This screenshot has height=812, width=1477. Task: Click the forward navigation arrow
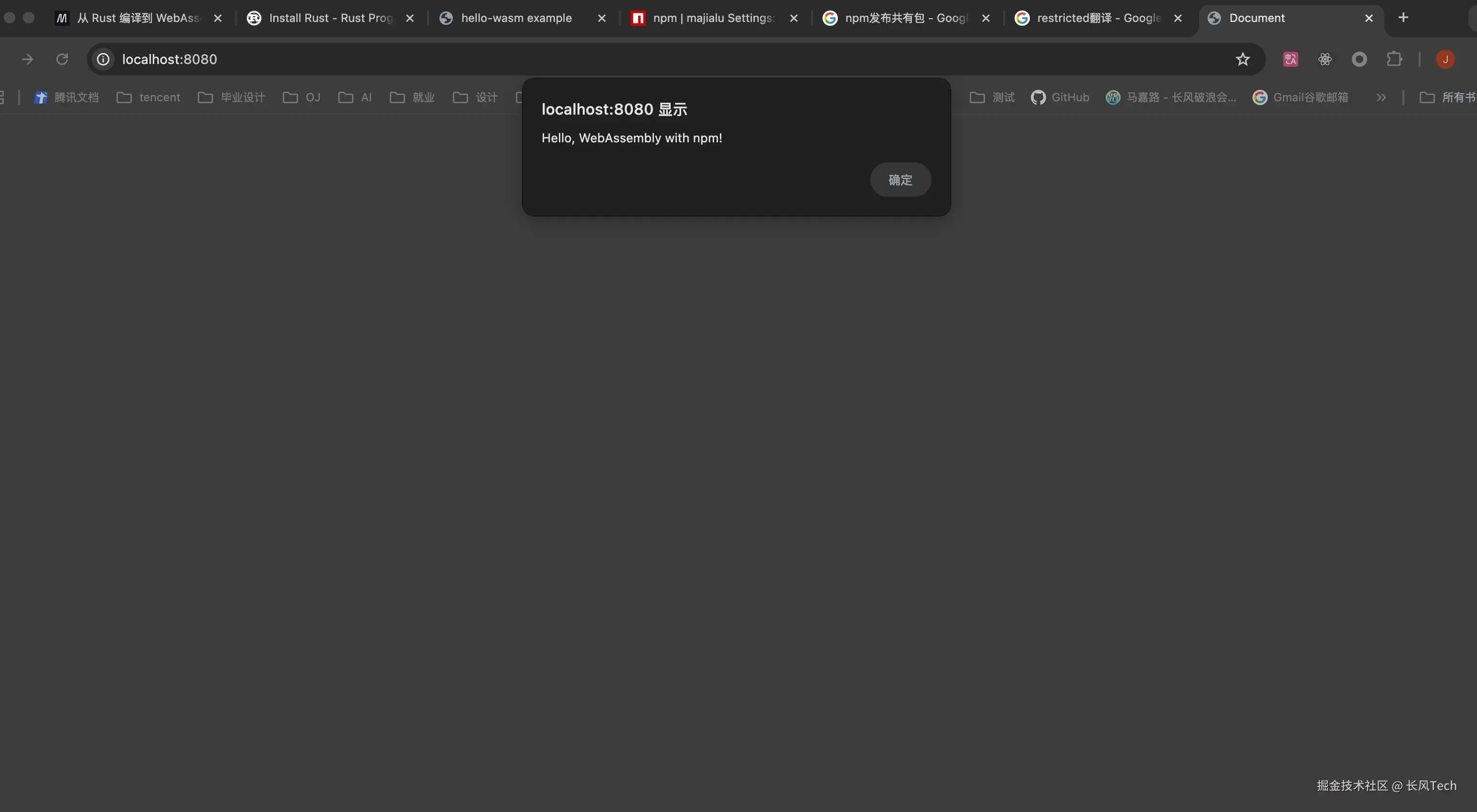(x=27, y=59)
